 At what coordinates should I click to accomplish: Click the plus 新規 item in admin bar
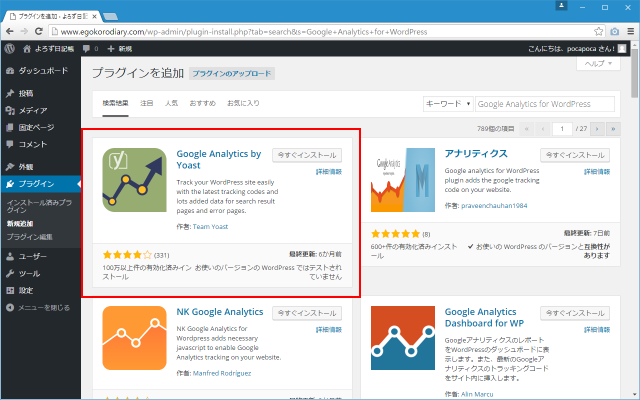pyautogui.click(x=120, y=49)
